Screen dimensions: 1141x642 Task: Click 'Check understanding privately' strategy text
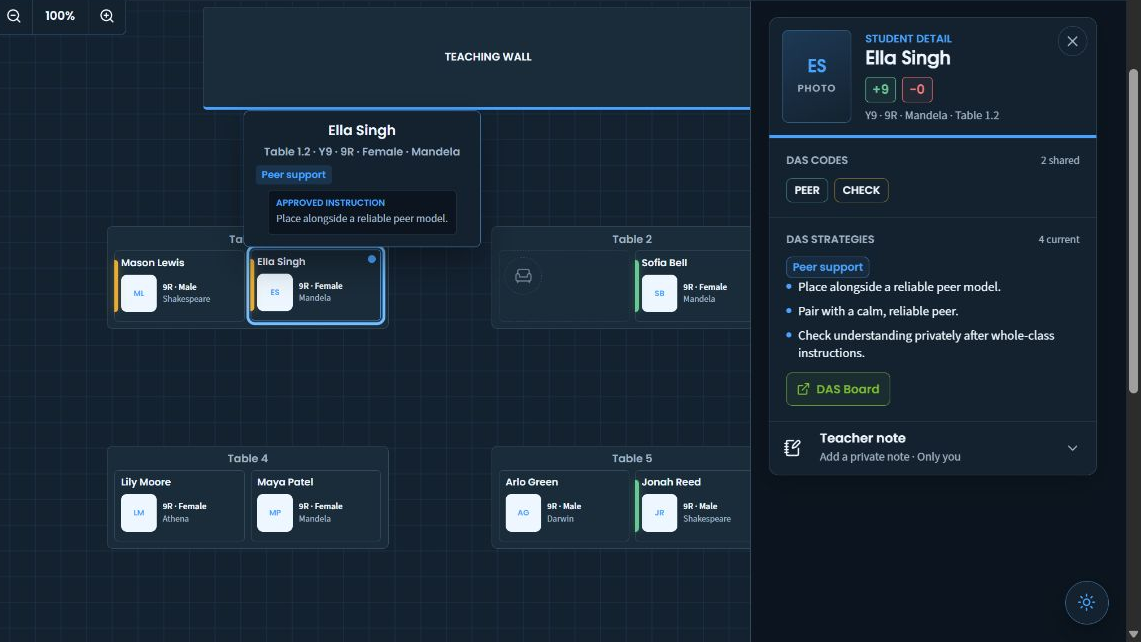pos(926,344)
